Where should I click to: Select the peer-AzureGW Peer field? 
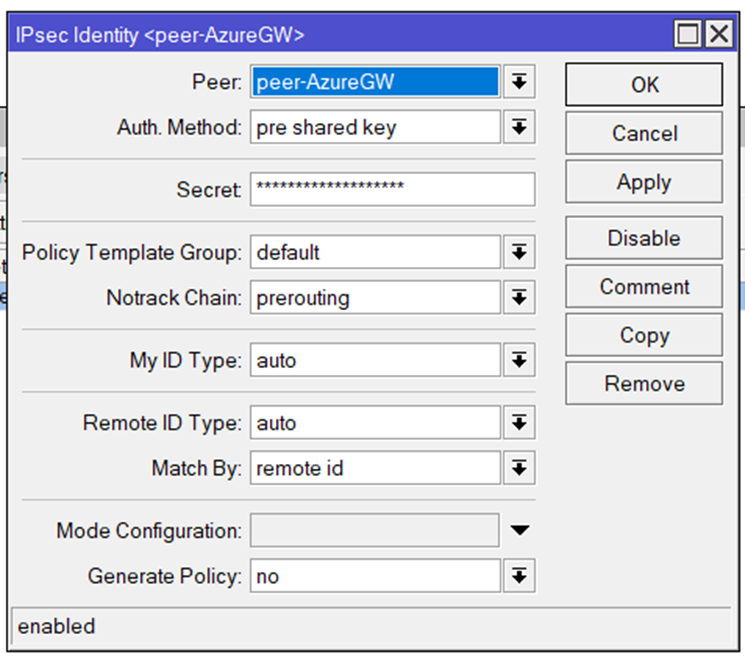375,82
